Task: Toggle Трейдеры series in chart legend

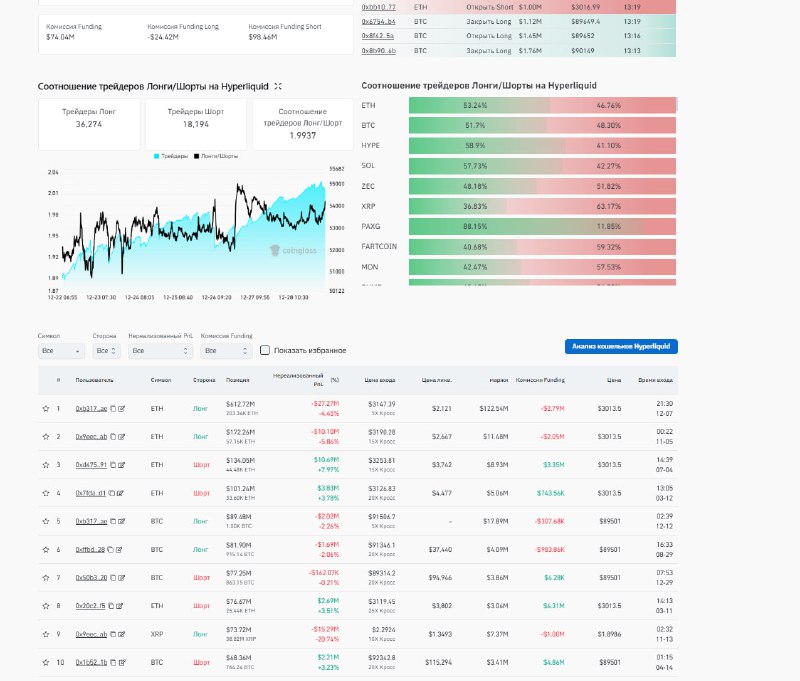Action: coord(170,156)
